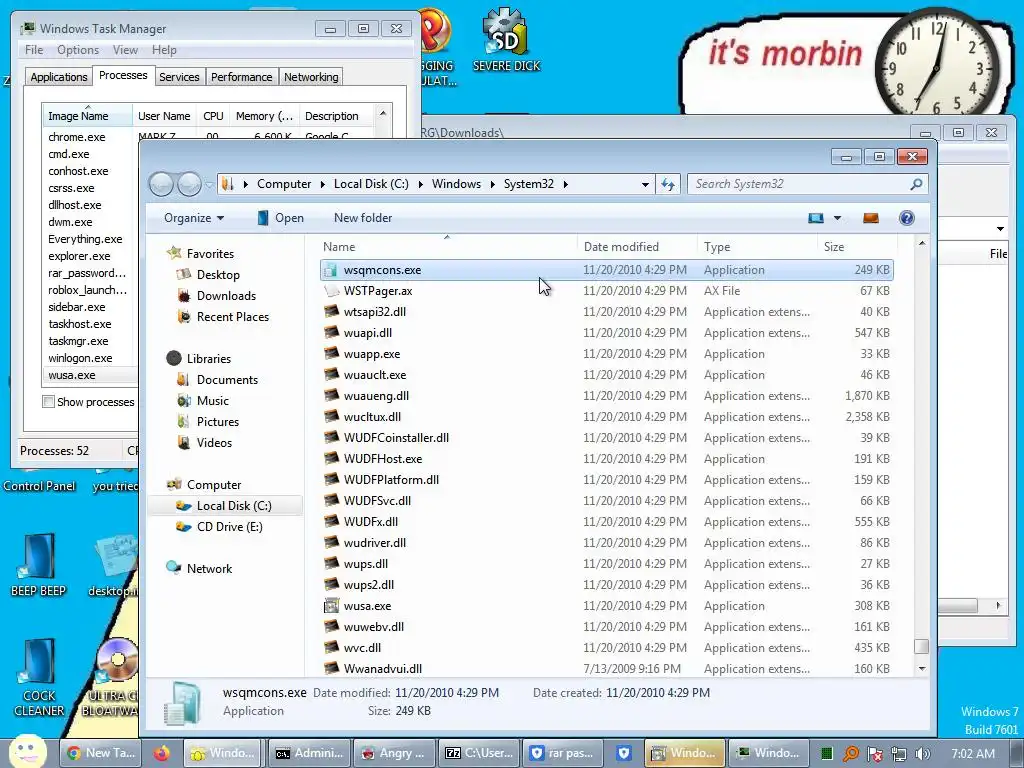Screen dimensions: 1024x768
Task: Click the red-flag Action Center tray icon
Action: (875, 754)
